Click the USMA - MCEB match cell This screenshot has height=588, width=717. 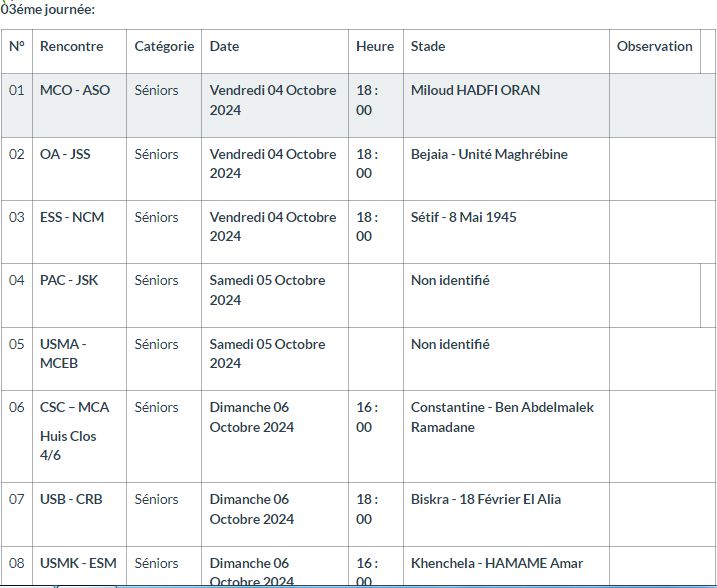(64, 353)
